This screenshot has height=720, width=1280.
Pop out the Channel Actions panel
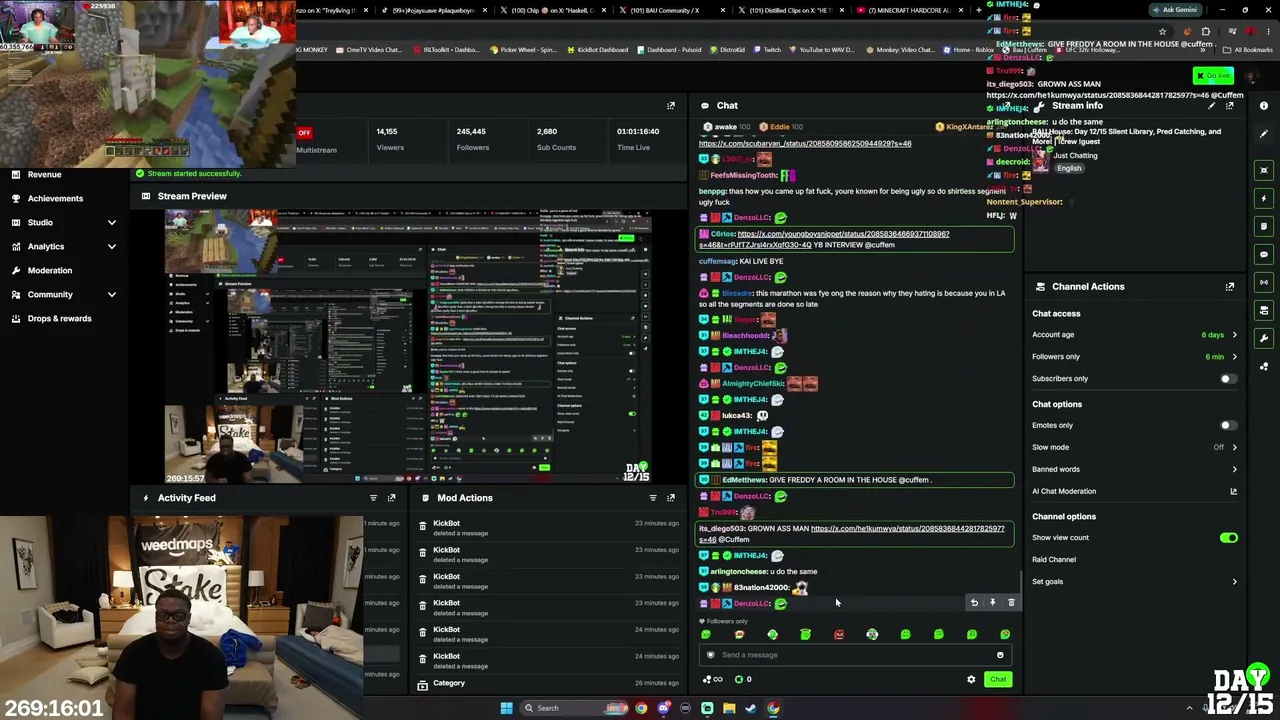pyautogui.click(x=1230, y=287)
